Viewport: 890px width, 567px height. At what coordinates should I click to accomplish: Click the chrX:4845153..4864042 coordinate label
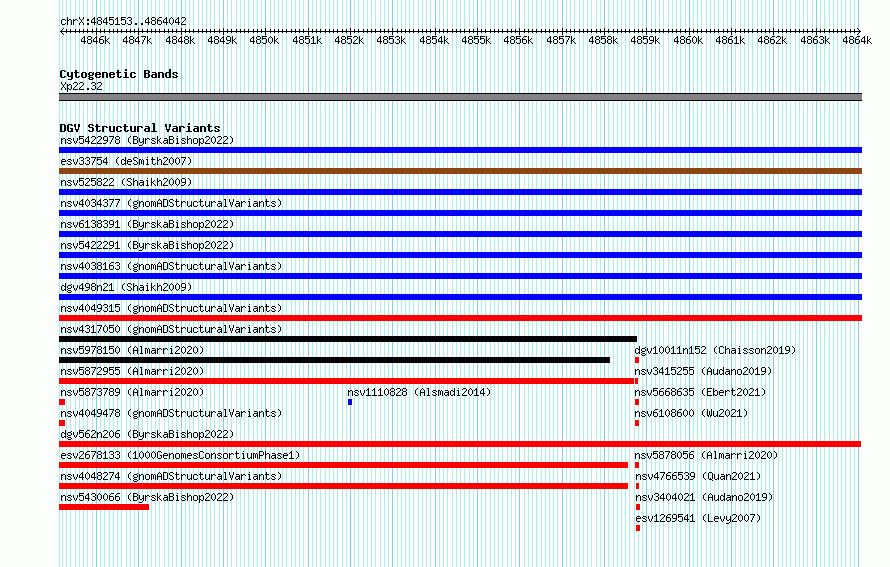tap(123, 22)
